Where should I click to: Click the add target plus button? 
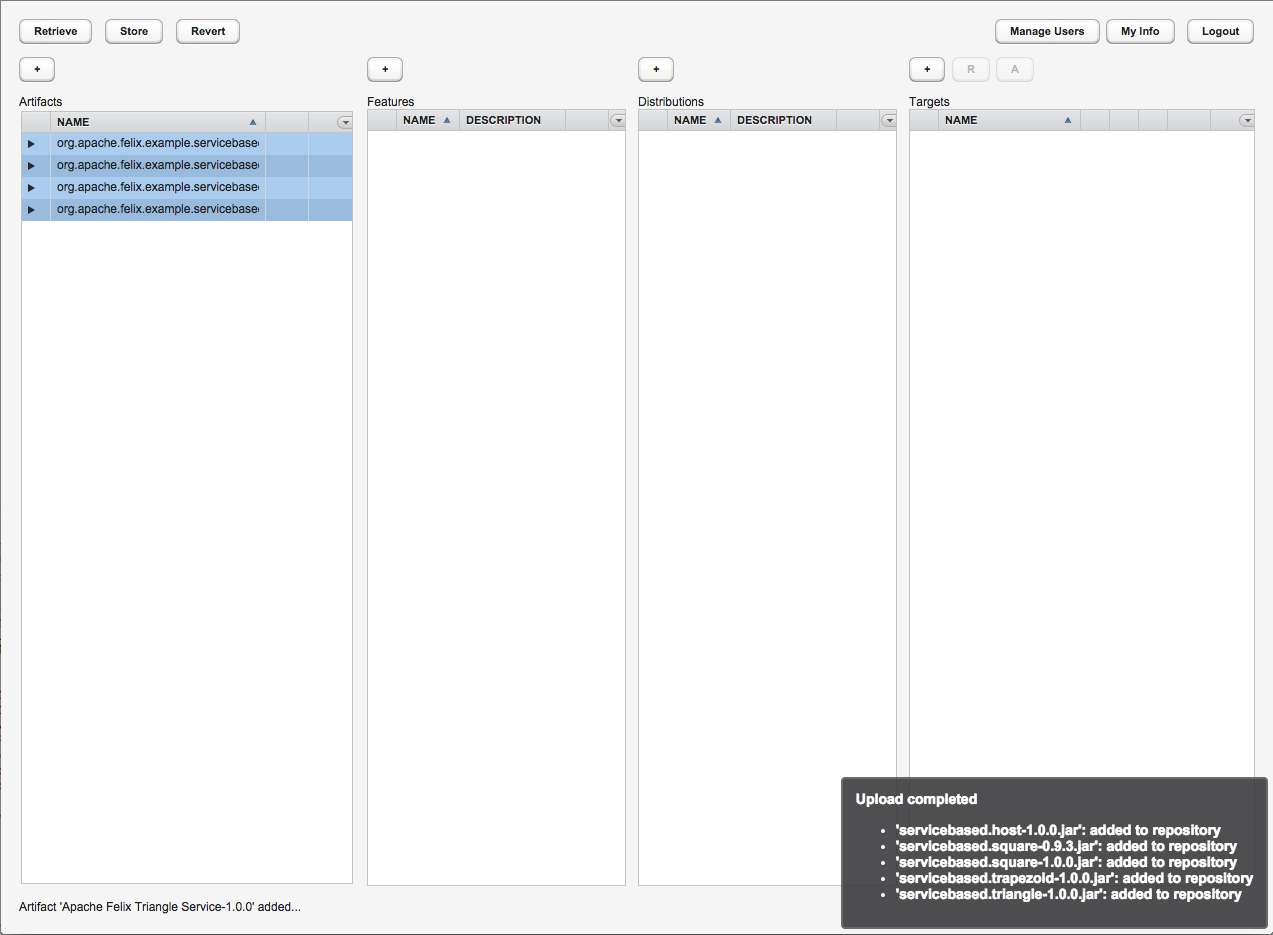(x=927, y=69)
